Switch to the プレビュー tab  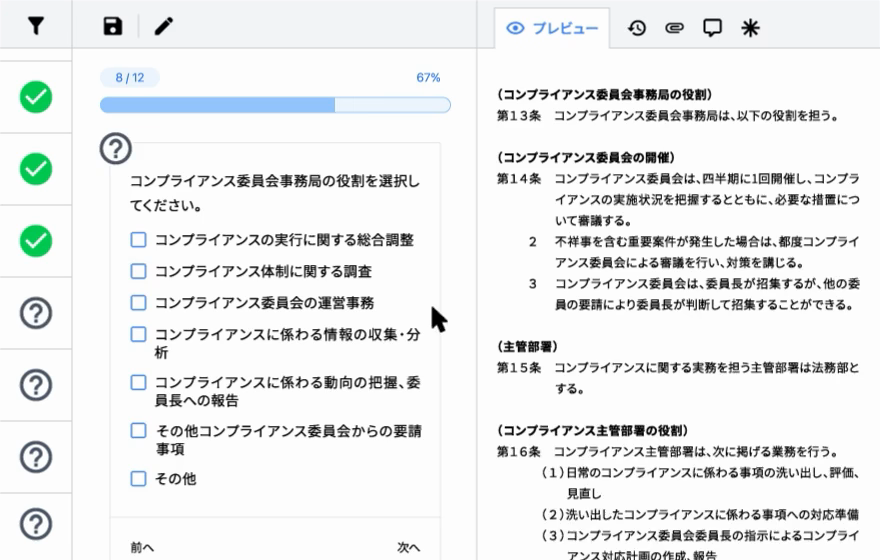point(553,28)
